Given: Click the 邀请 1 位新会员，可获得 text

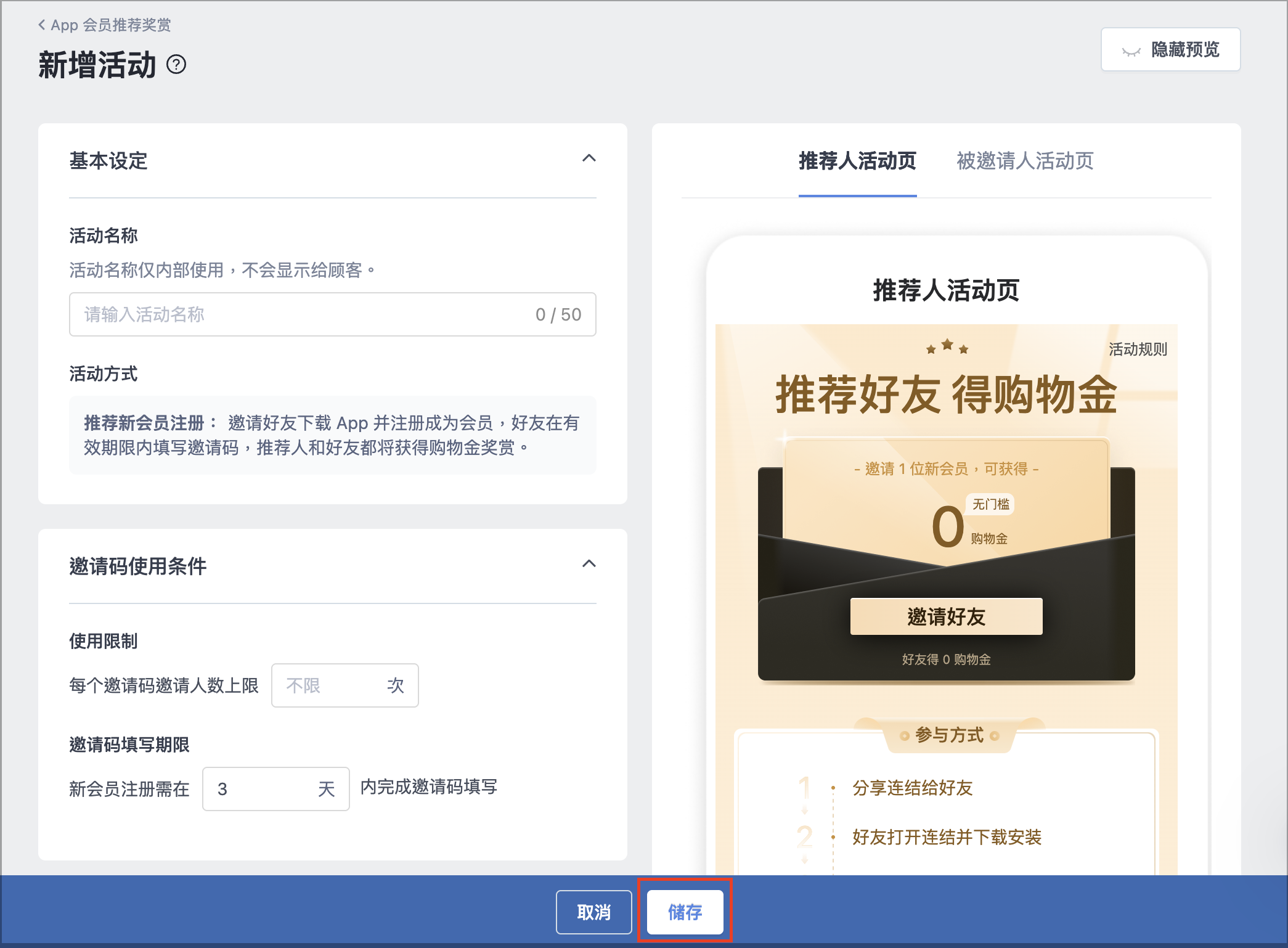Looking at the screenshot, I should [x=947, y=469].
